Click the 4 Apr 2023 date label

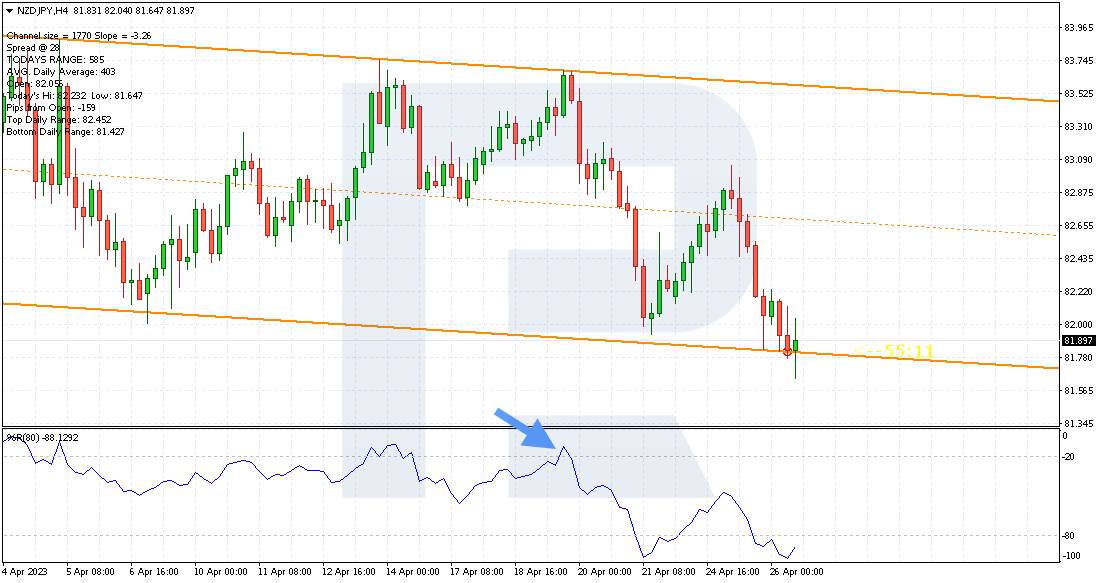click(x=25, y=572)
